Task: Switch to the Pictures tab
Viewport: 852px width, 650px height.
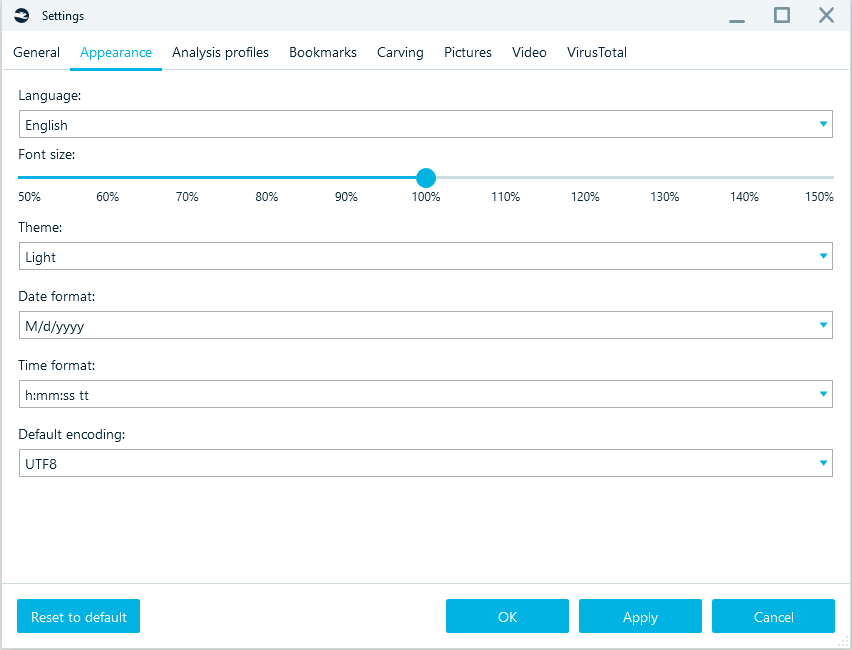Action: [x=468, y=52]
